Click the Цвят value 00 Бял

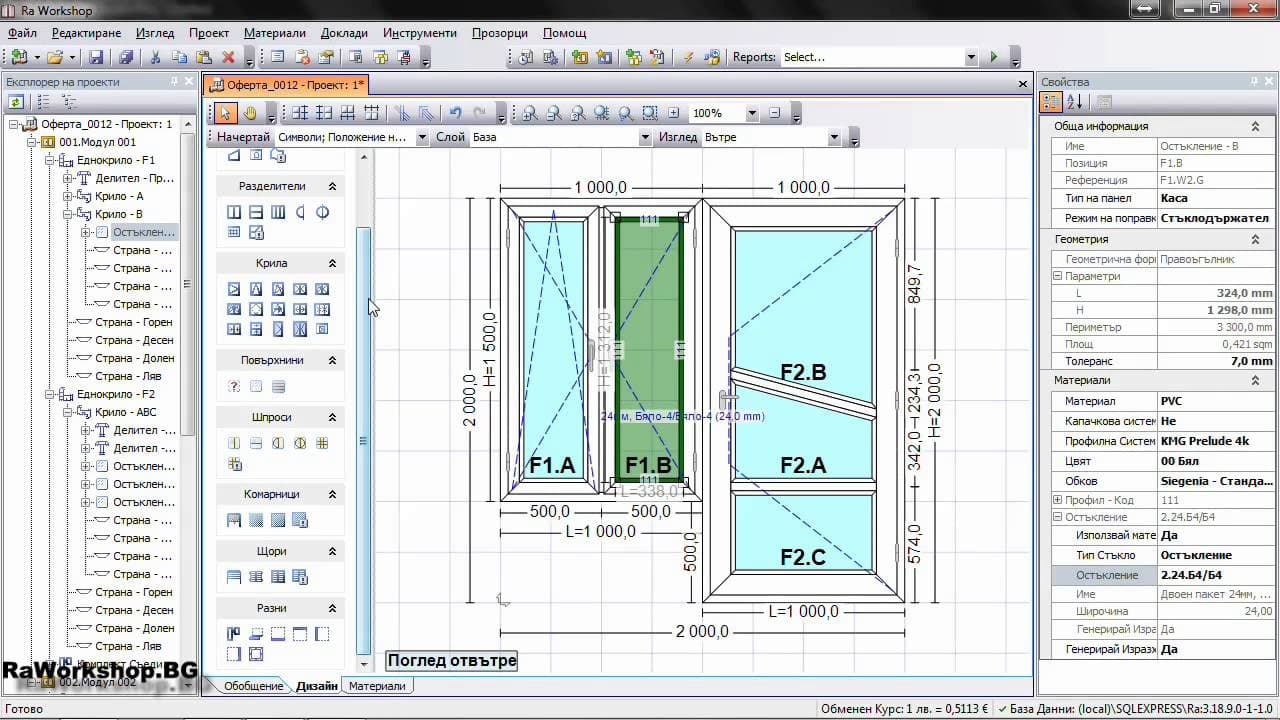click(1215, 461)
